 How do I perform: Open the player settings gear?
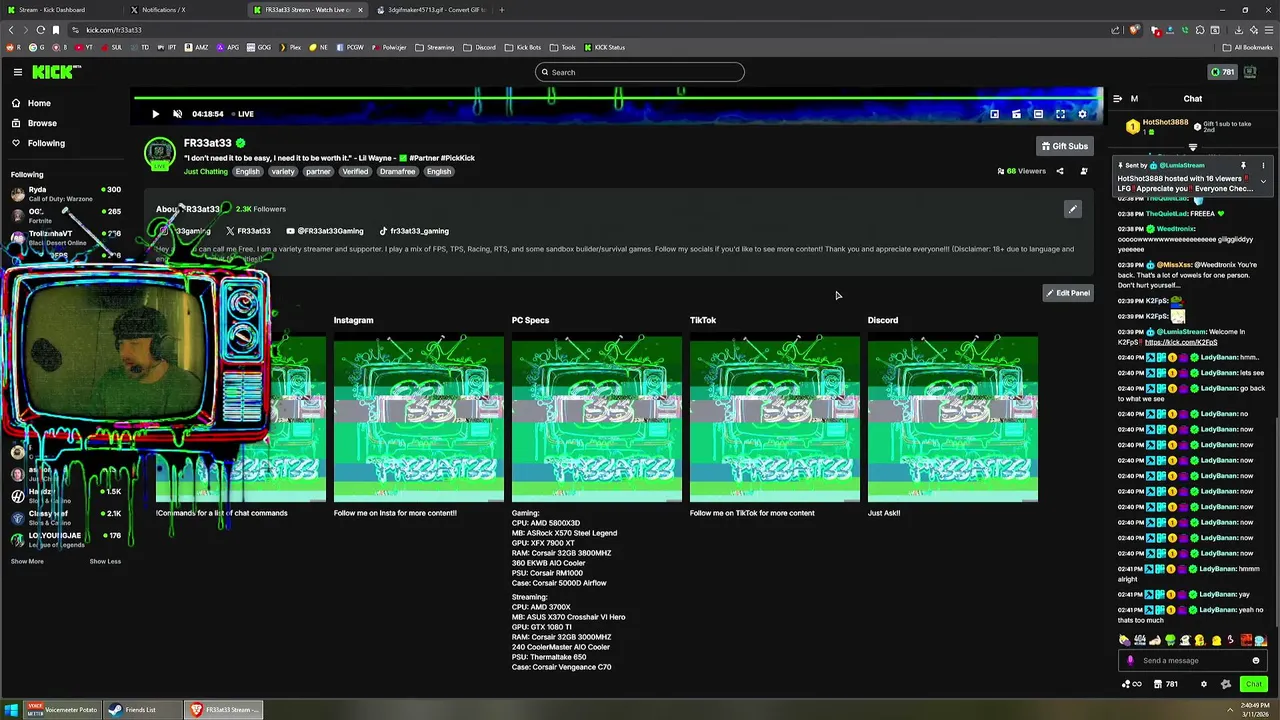pos(1082,114)
